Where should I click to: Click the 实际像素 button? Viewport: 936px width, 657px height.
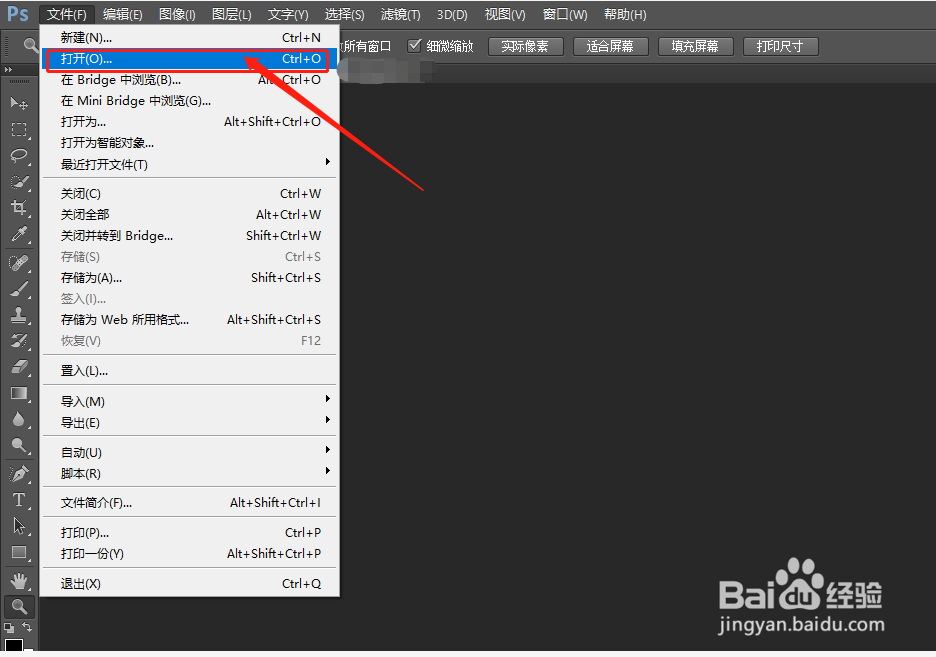click(525, 47)
